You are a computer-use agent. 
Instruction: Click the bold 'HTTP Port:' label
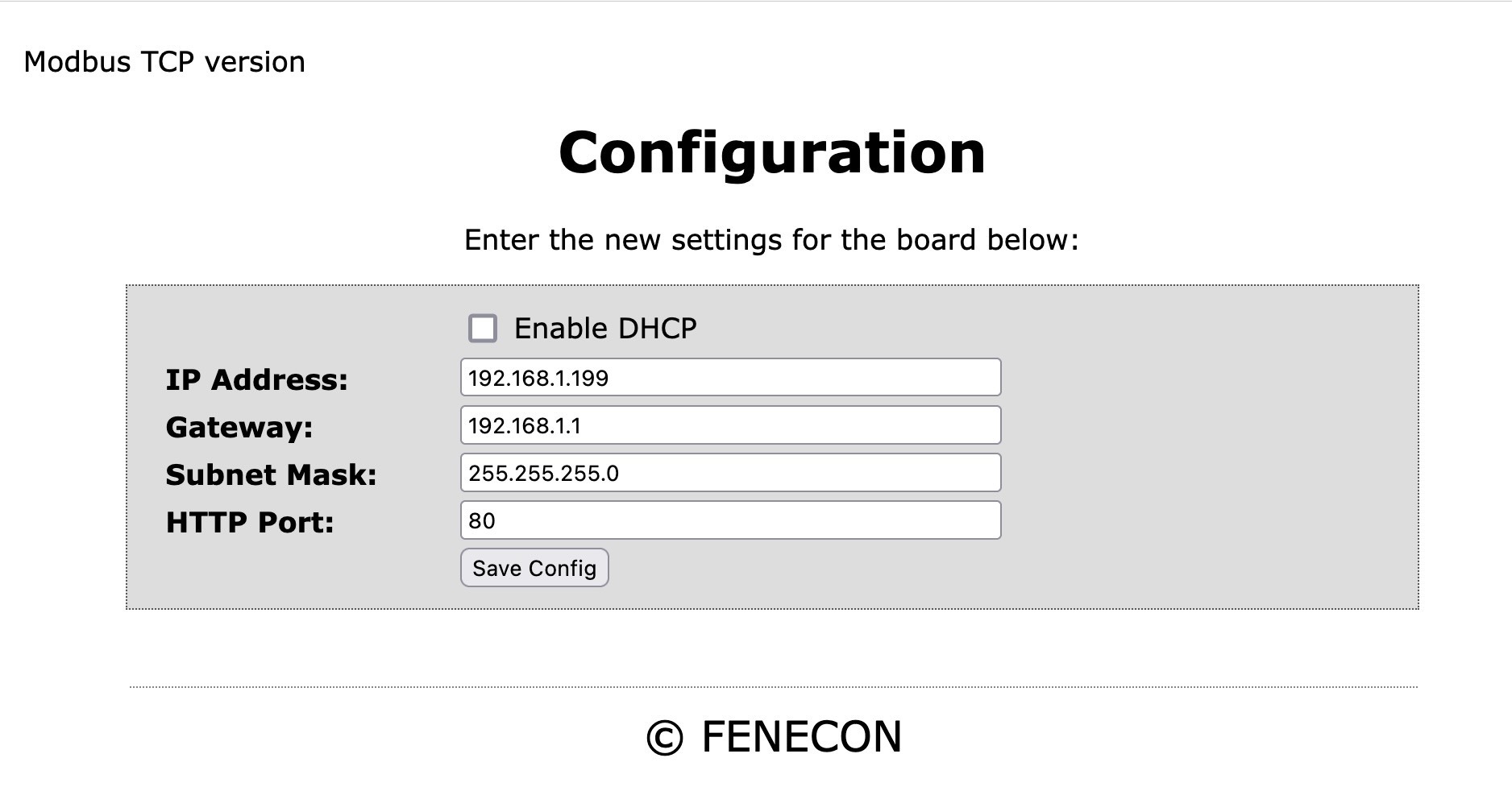[250, 522]
